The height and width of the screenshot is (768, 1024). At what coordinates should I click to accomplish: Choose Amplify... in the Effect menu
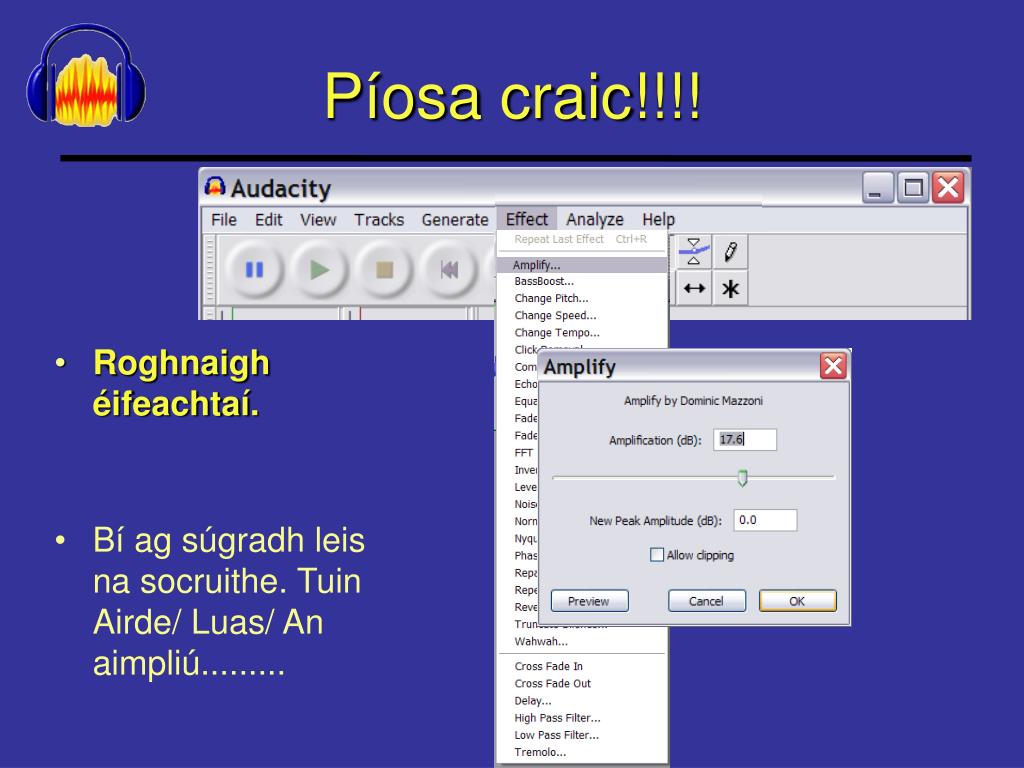(x=582, y=265)
